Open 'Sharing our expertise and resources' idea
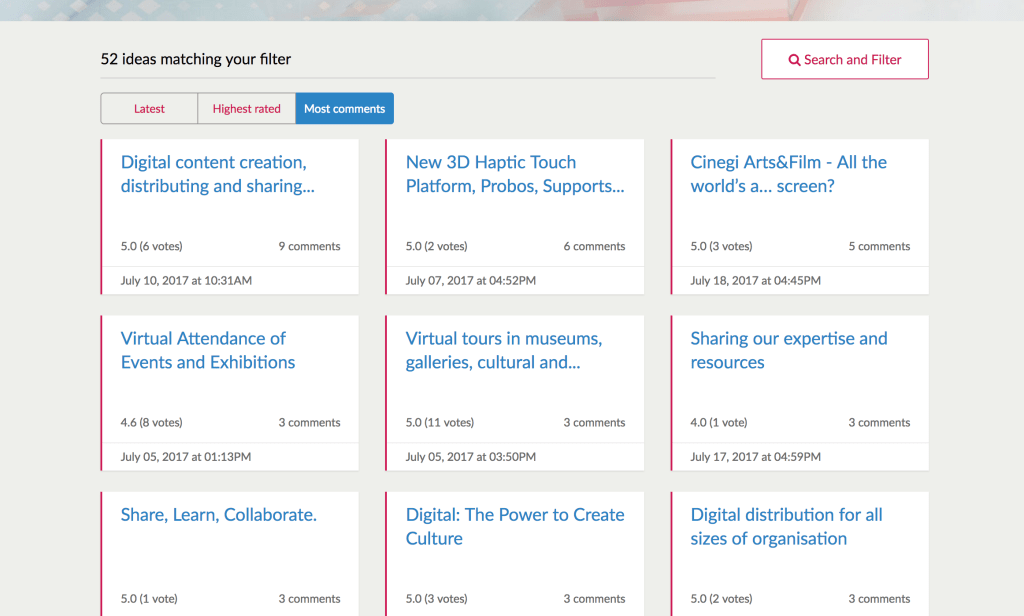Viewport: 1024px width, 616px height. (x=789, y=350)
